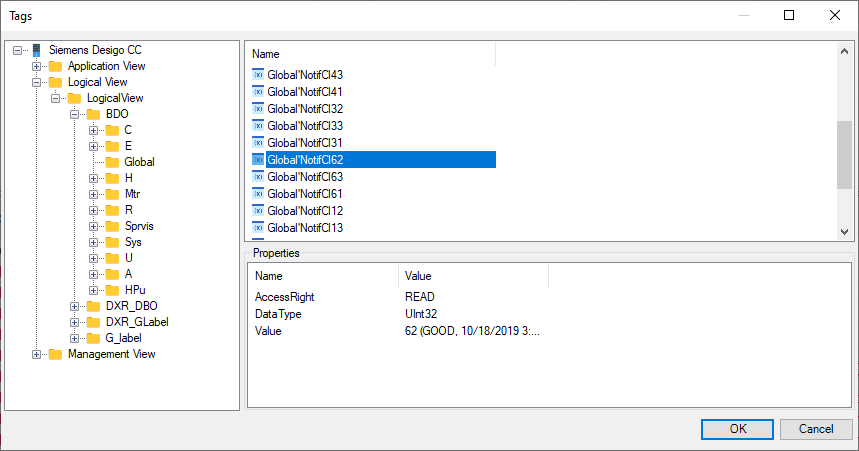
Task: Expand the HPu folder node
Action: [94, 290]
